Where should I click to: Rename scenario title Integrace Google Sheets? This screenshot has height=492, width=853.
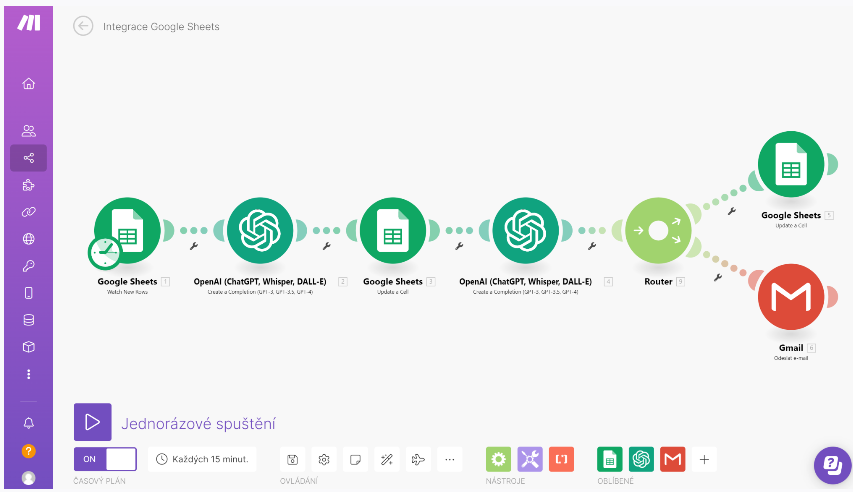[x=161, y=27]
